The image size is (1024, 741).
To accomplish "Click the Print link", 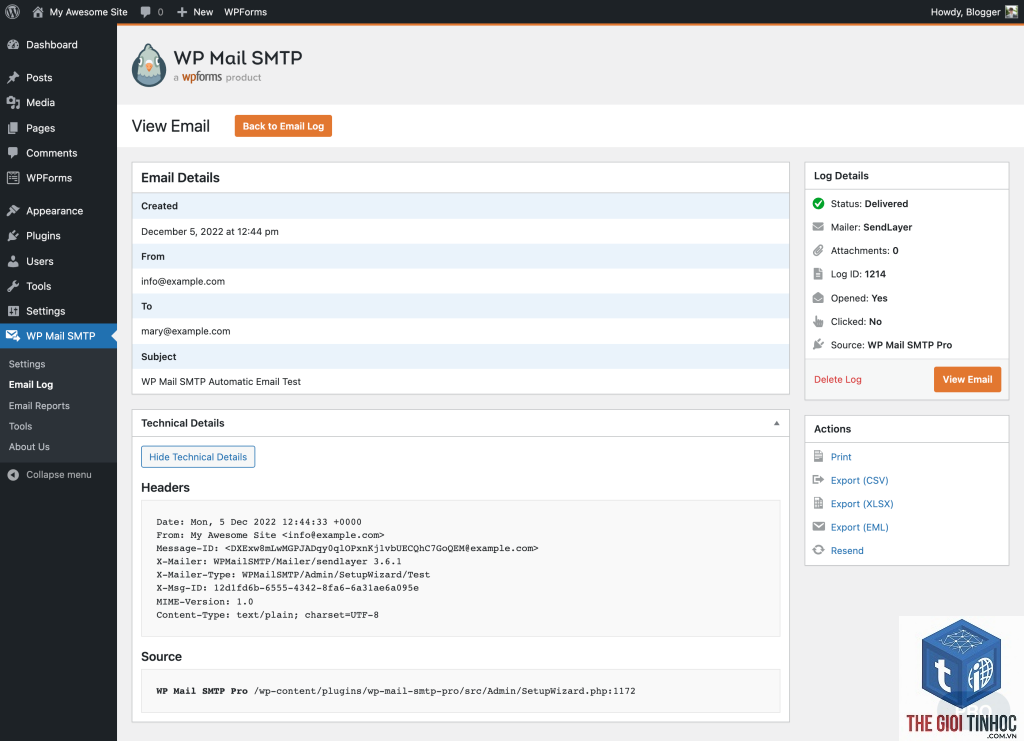I will pos(841,457).
